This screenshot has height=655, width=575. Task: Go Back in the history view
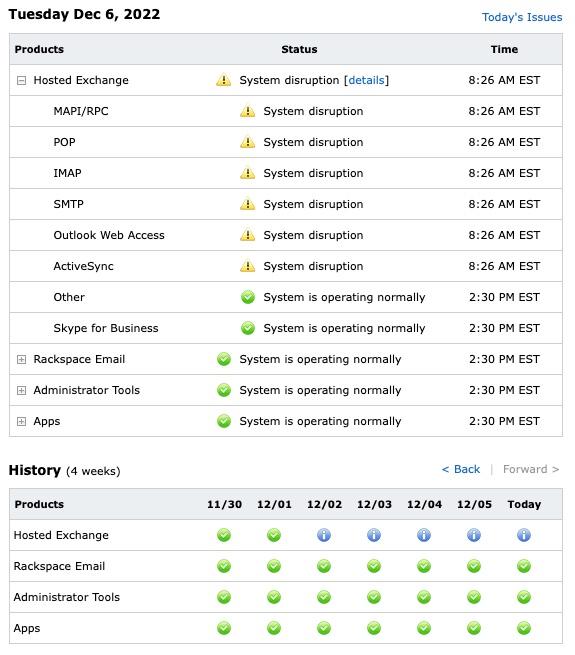461,469
